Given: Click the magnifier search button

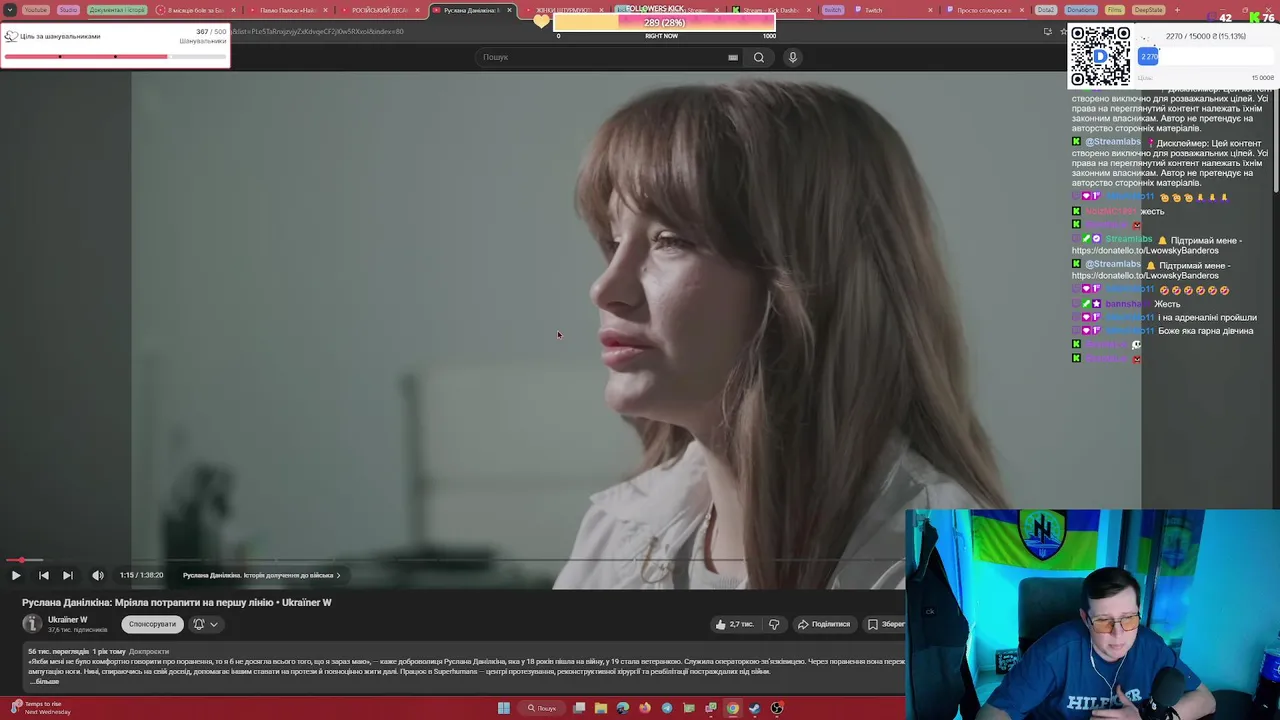Looking at the screenshot, I should (759, 57).
